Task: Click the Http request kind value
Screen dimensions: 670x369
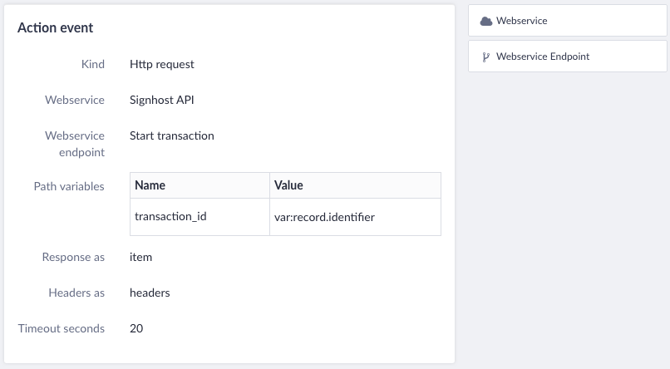Action: (162, 64)
